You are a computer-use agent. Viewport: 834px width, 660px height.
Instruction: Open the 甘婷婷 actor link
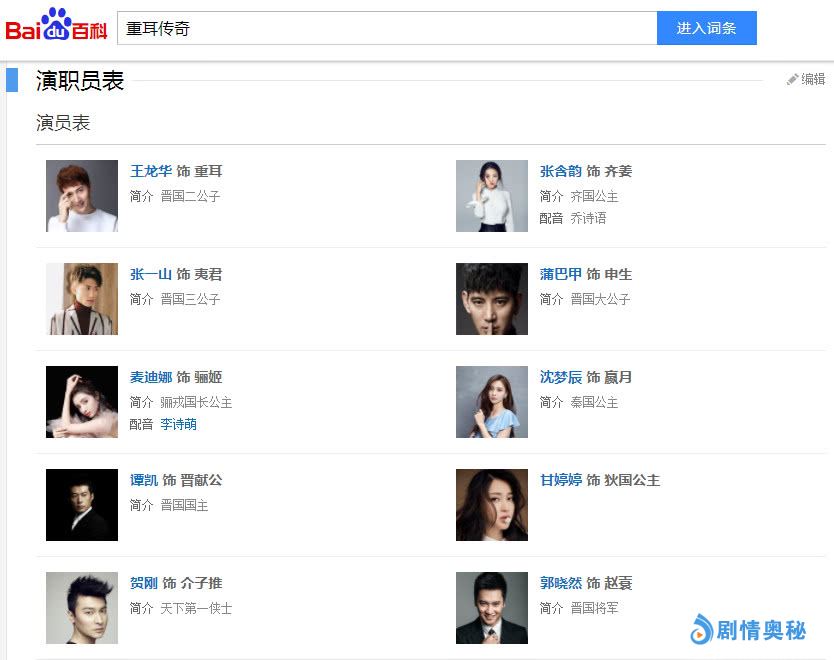click(x=561, y=480)
